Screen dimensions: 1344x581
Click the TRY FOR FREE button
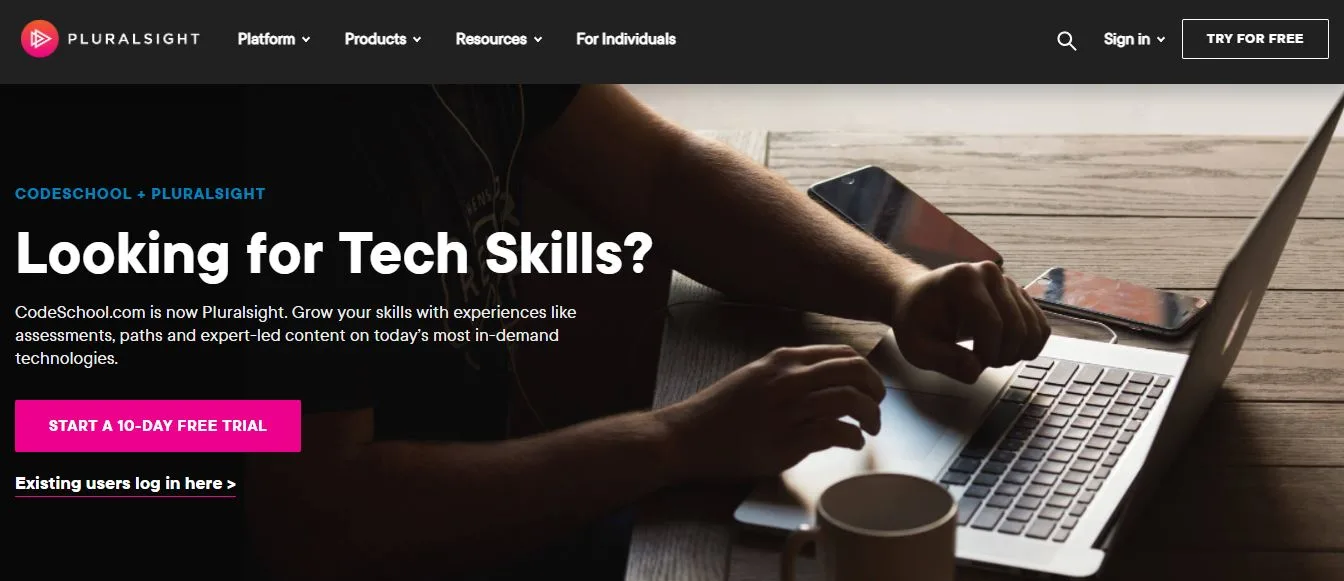tap(1255, 39)
